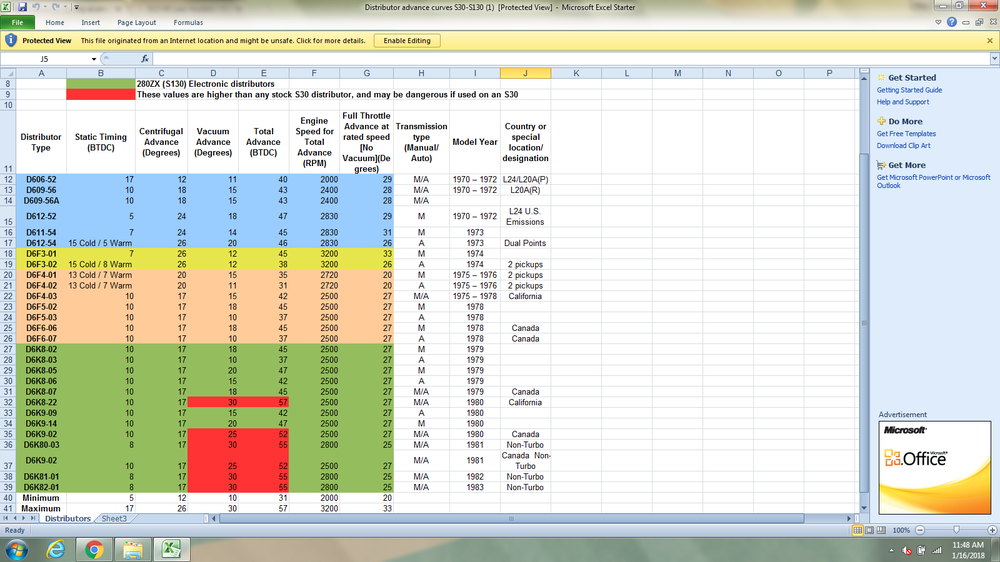
Task: Switch to Page Layout view icon
Action: tap(869, 531)
